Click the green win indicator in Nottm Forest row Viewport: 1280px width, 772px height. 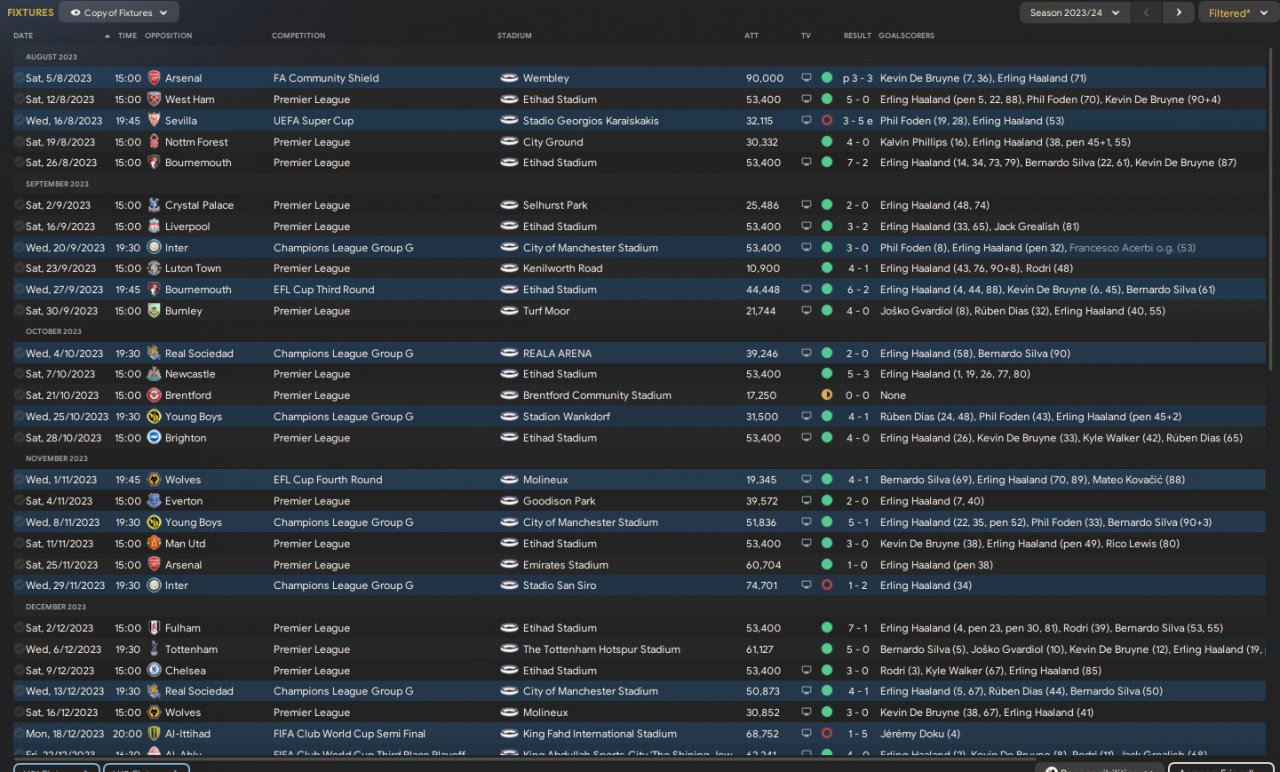[x=827, y=142]
